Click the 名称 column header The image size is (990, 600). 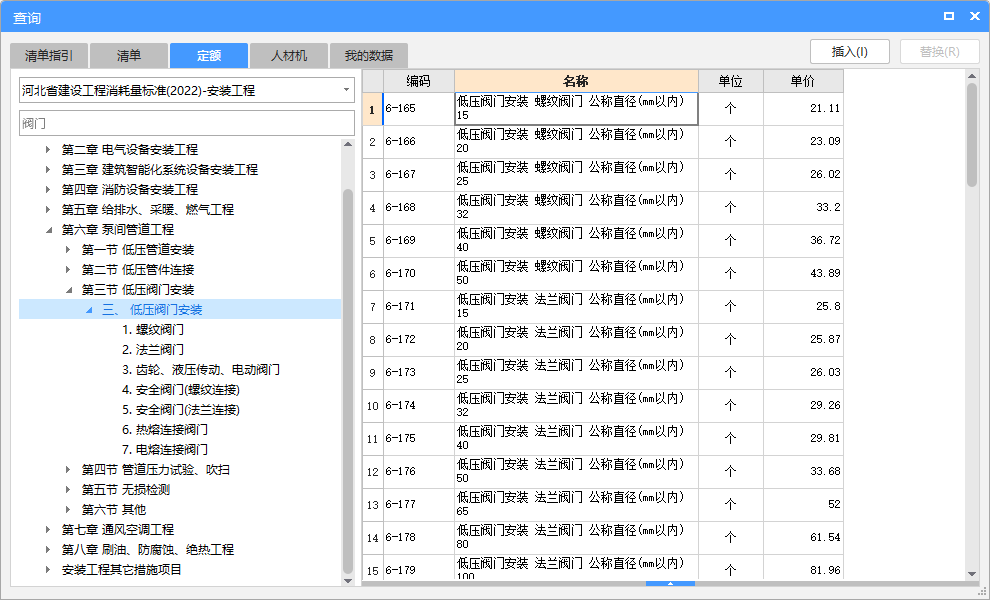coord(576,81)
